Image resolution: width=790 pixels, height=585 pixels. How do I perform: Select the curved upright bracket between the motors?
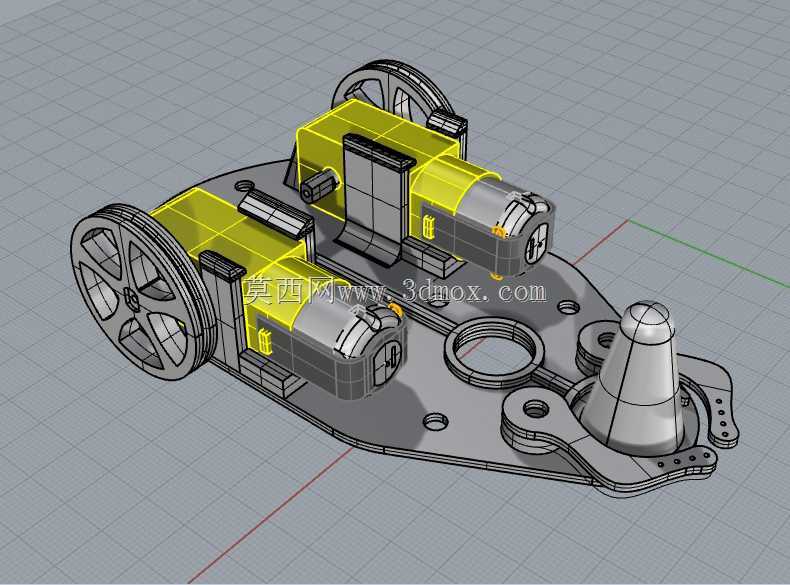pyautogui.click(x=375, y=199)
